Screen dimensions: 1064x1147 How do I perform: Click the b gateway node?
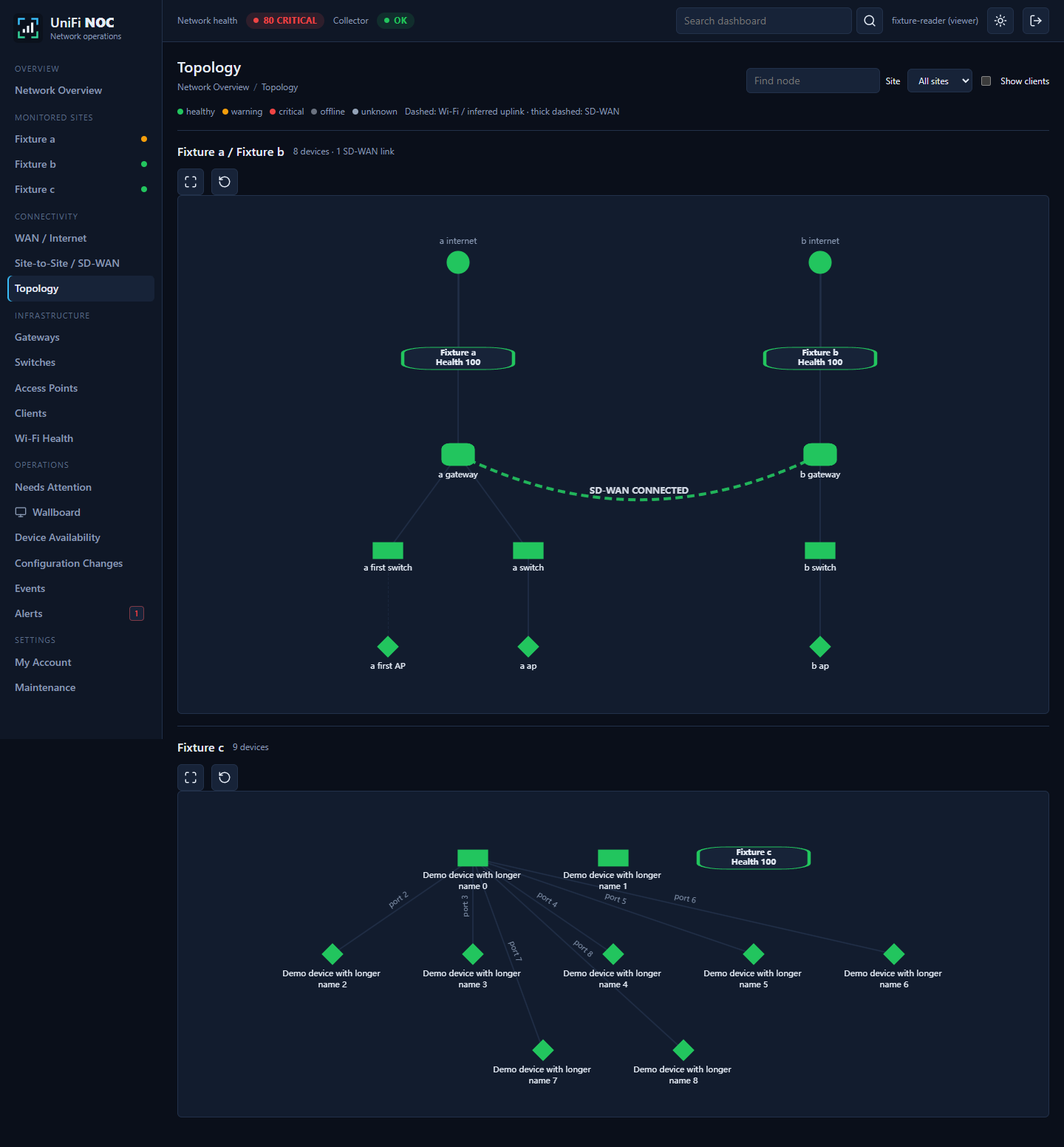[820, 454]
